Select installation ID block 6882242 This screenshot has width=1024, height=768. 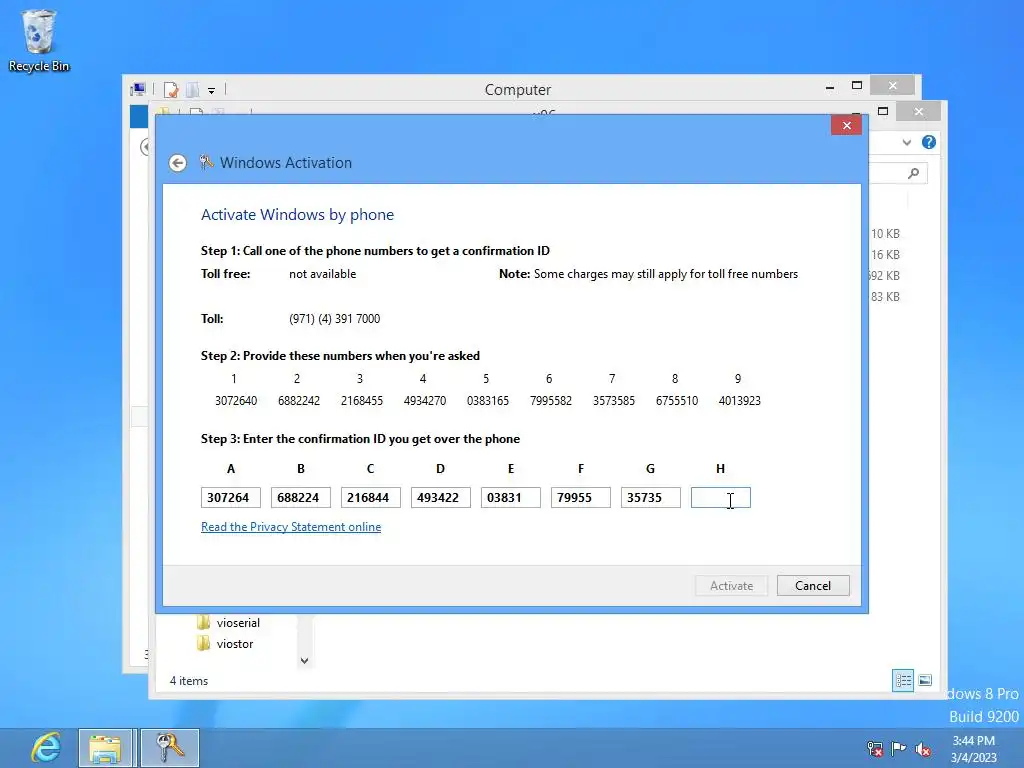(298, 401)
